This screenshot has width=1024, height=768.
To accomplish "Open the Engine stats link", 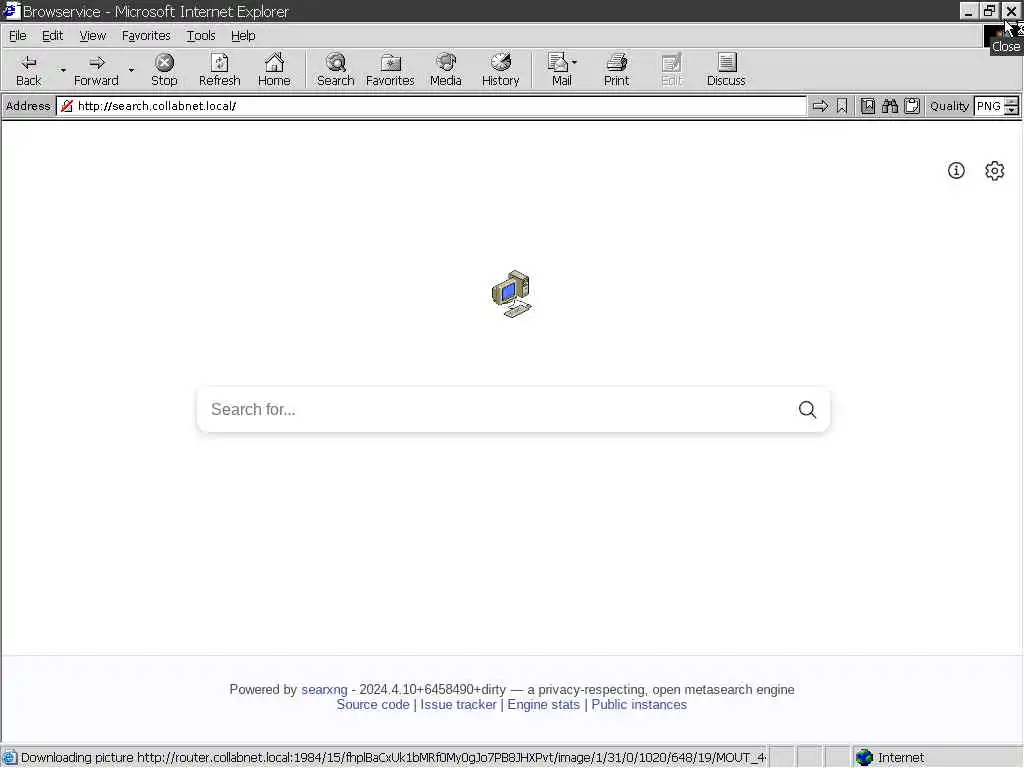I will [x=543, y=705].
